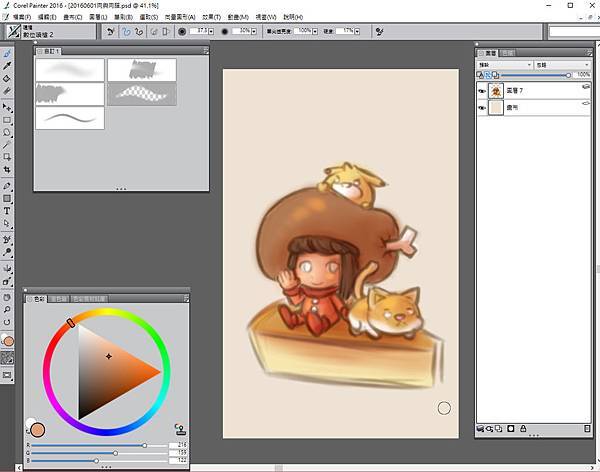Open the File (F) menu

21,17
